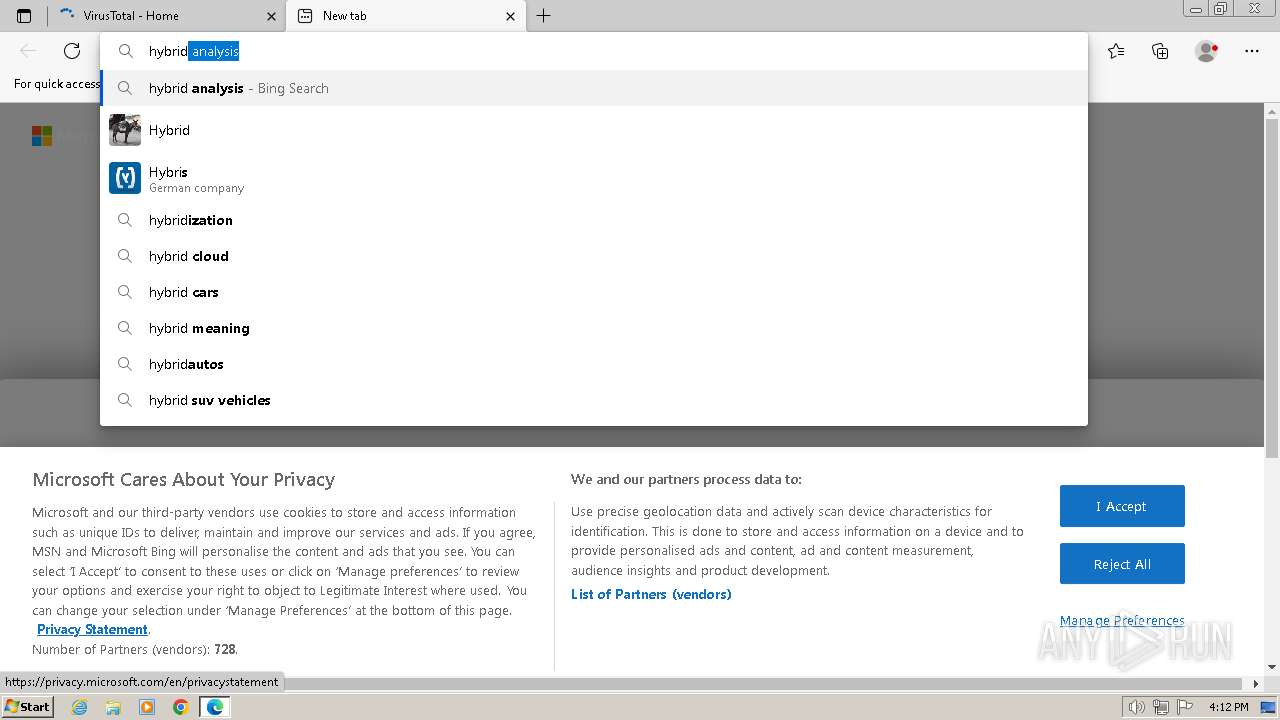Open List of Partners (vendors) link
Image resolution: width=1280 pixels, height=720 pixels.
point(651,594)
